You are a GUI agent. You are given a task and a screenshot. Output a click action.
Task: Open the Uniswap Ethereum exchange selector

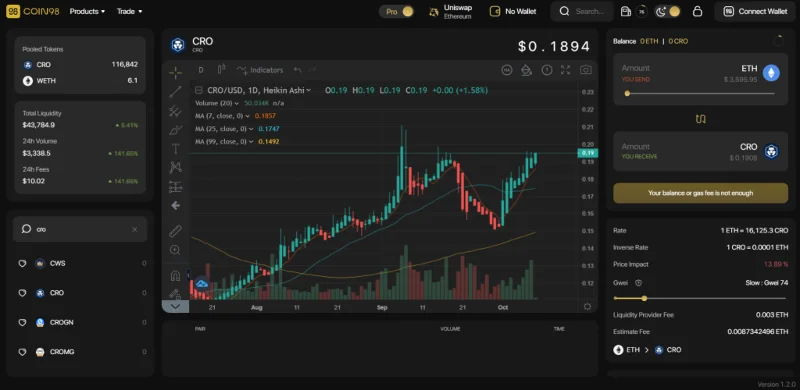click(x=451, y=11)
